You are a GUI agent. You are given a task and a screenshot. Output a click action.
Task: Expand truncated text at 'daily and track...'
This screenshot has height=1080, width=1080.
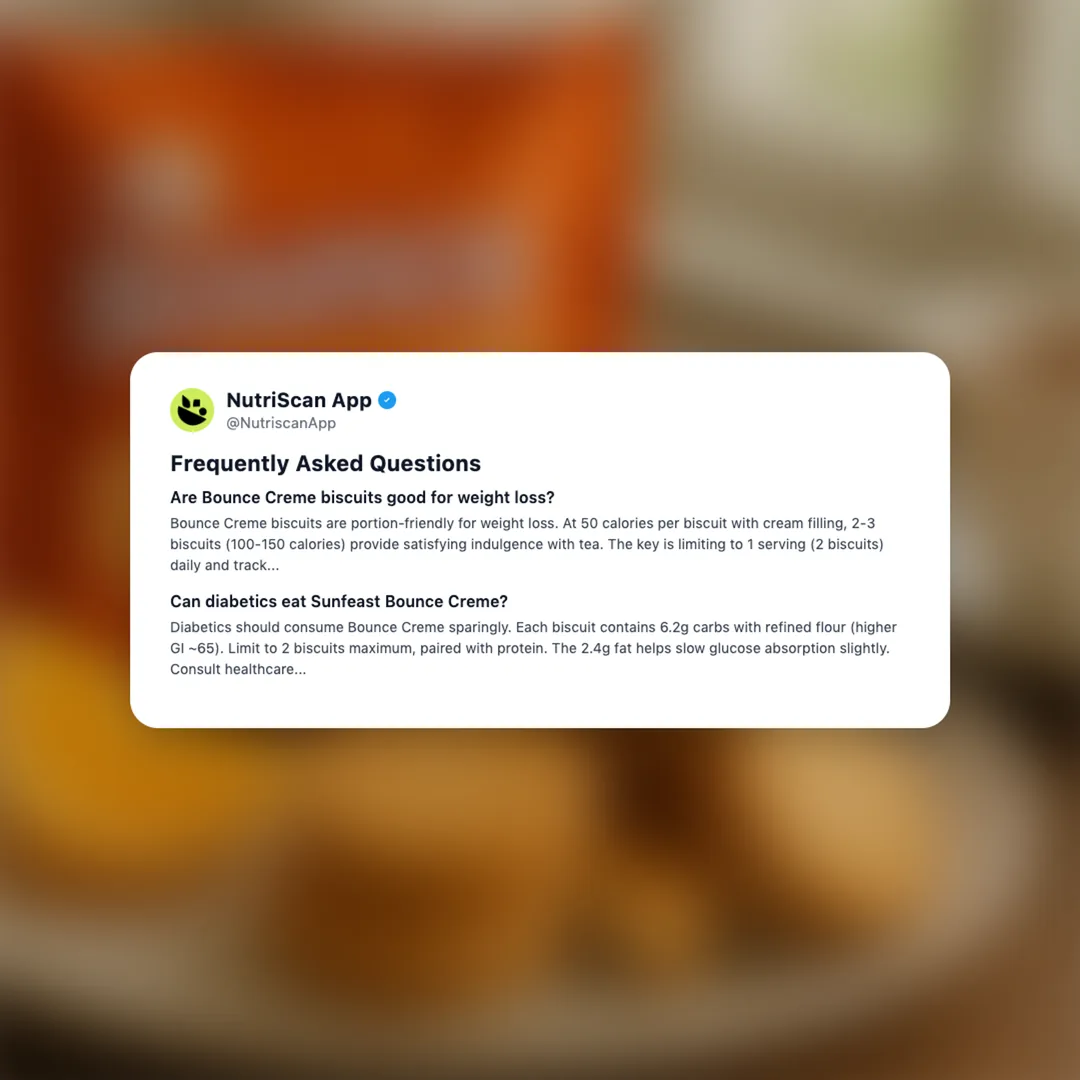click(225, 565)
